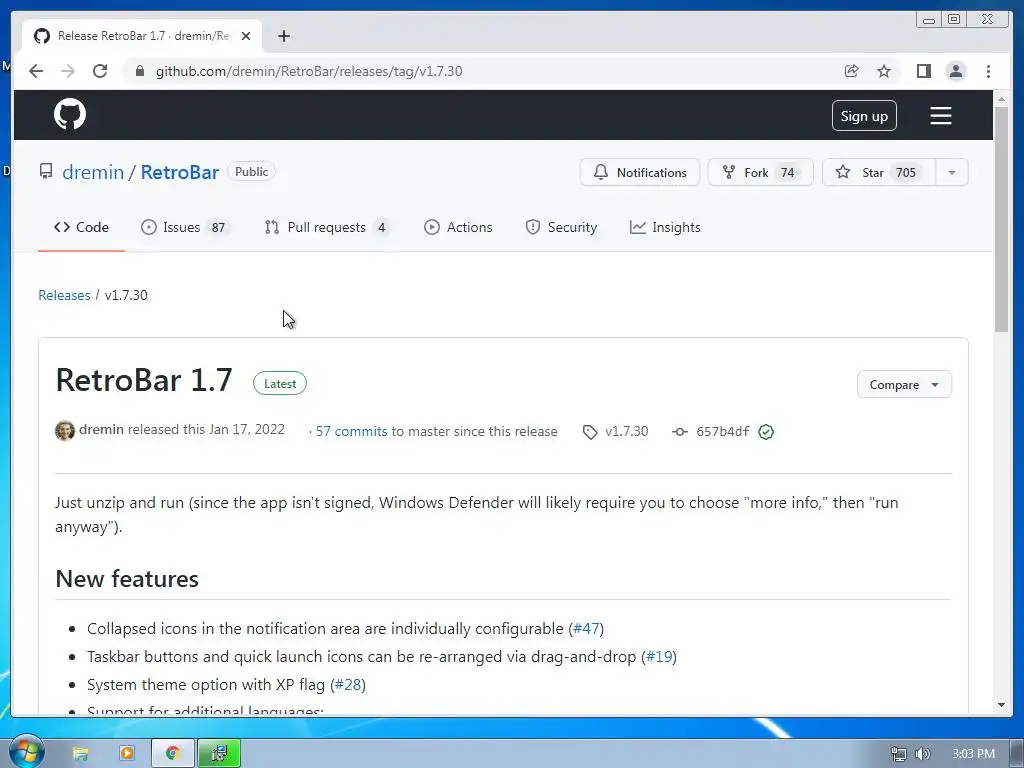Click the green taskbar application icon
This screenshot has height=768, width=1024.
point(219,754)
